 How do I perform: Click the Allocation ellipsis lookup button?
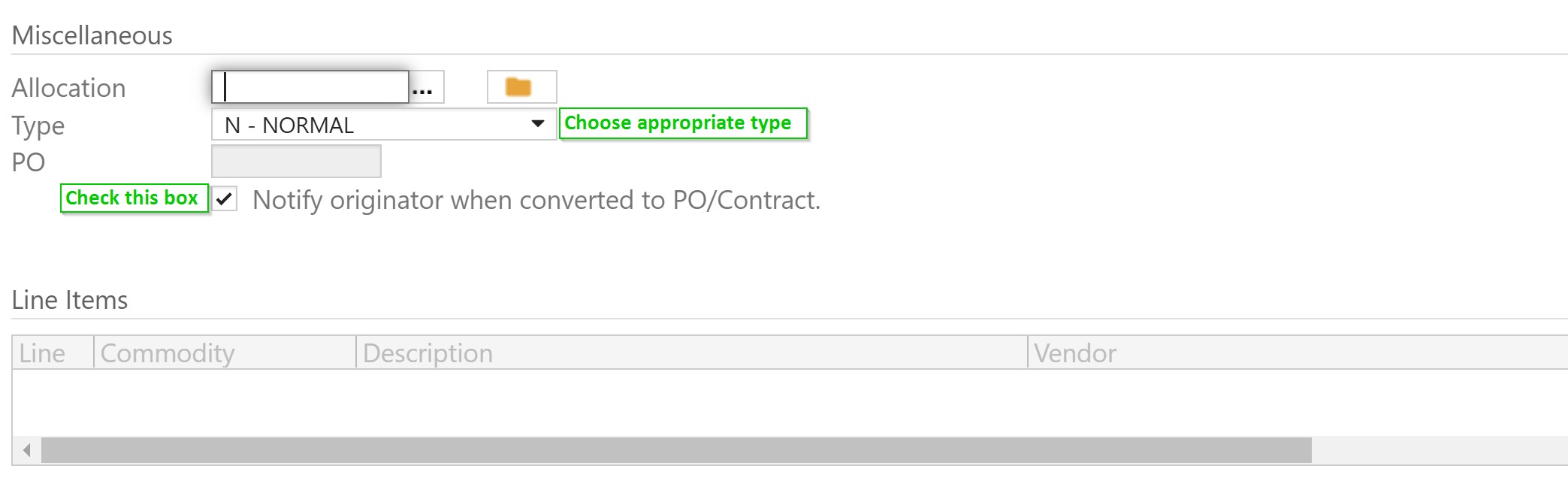(x=426, y=87)
